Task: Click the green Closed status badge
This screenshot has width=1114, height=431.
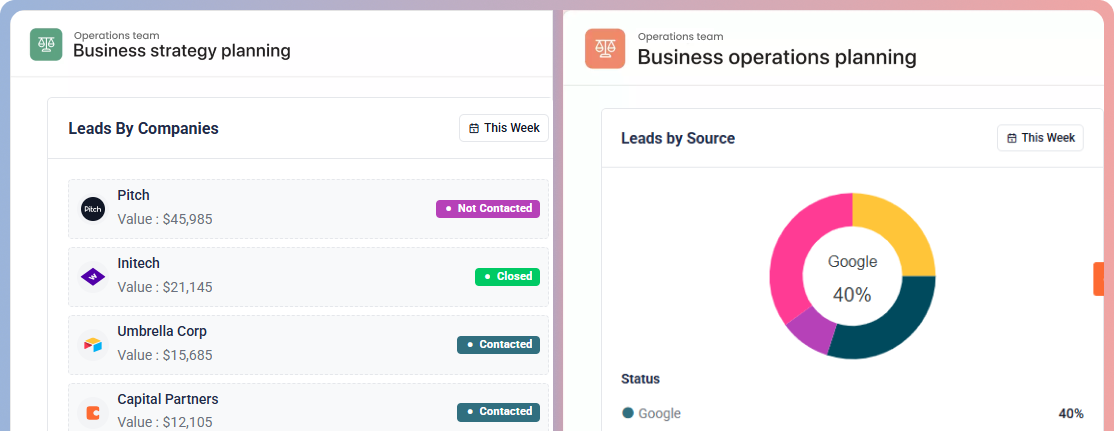Action: pyautogui.click(x=507, y=276)
